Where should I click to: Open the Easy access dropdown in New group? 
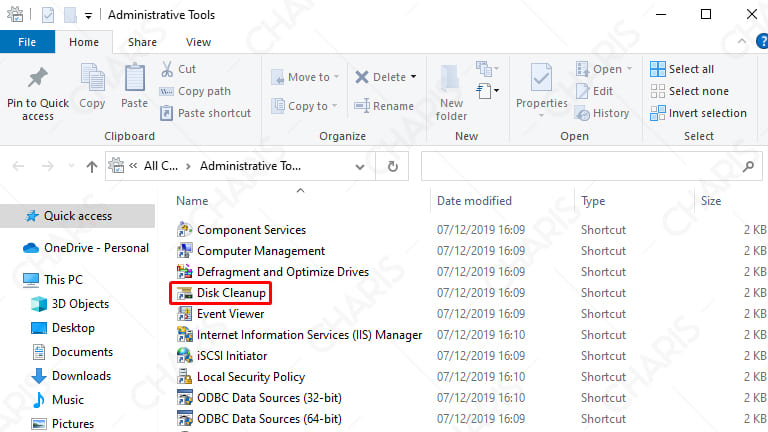pos(487,91)
